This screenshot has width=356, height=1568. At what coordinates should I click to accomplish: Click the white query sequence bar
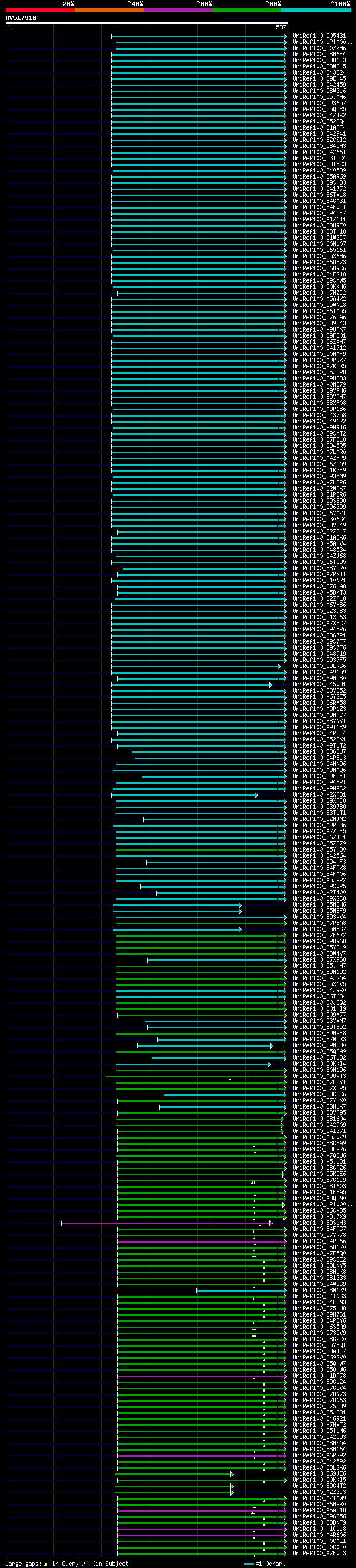[147, 23]
